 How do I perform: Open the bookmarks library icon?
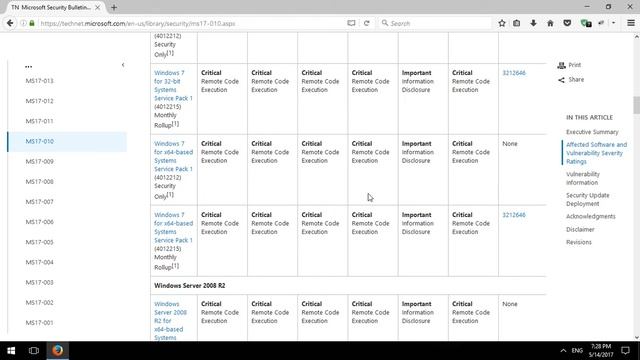click(x=517, y=23)
